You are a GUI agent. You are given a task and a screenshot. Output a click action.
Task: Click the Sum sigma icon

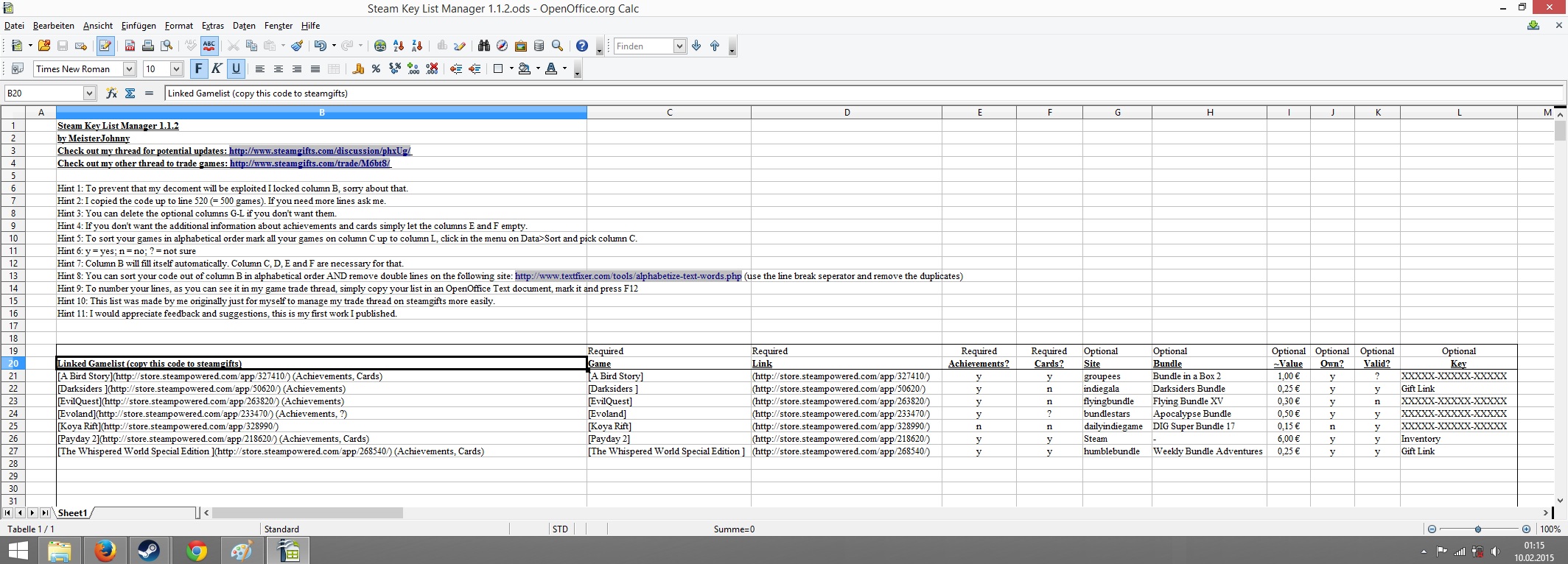[130, 93]
